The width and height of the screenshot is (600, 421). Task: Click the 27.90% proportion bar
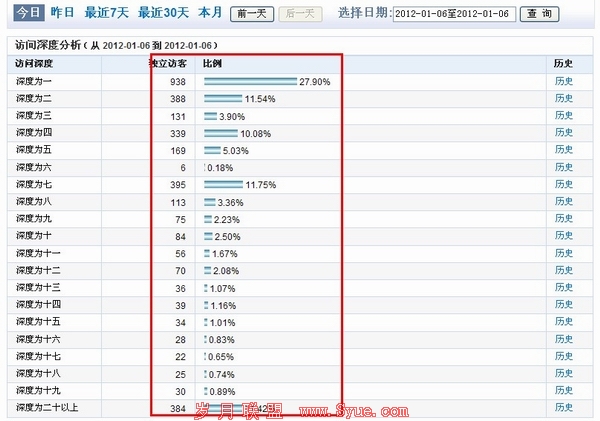250,81
